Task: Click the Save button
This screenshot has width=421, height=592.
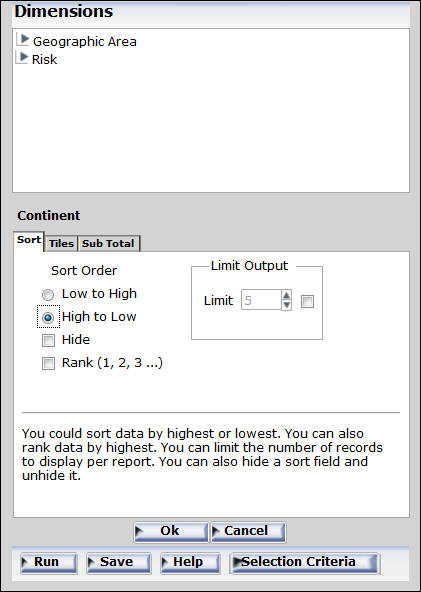Action: (119, 563)
